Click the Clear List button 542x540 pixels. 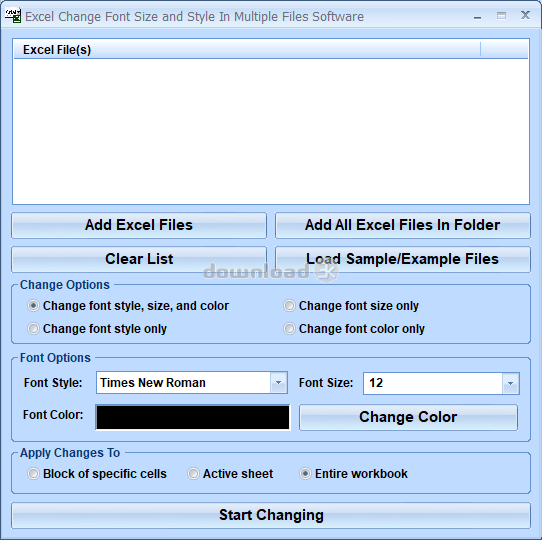pos(139,259)
